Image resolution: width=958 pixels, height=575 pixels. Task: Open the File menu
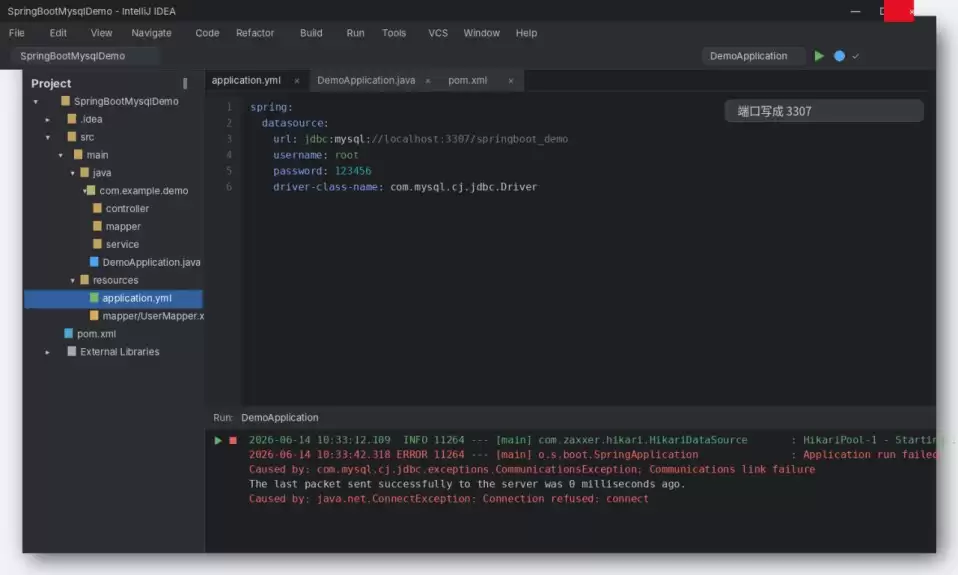(x=16, y=33)
